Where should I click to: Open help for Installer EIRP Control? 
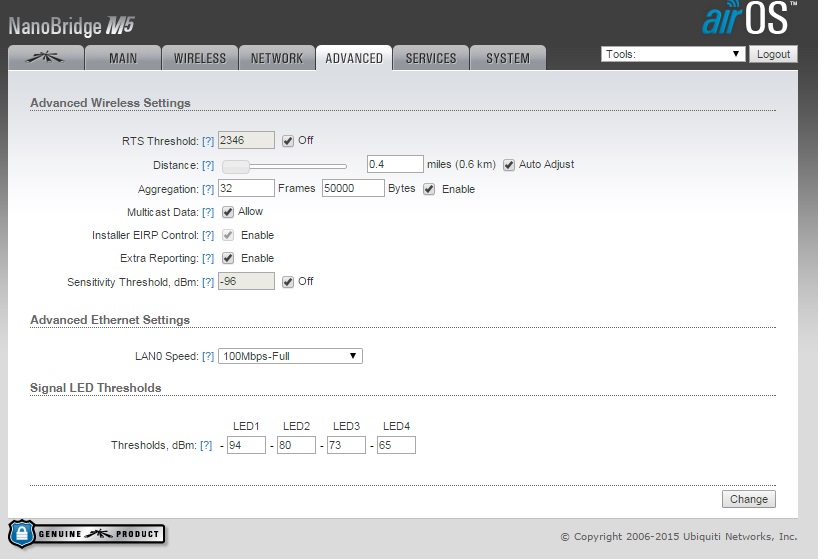208,235
